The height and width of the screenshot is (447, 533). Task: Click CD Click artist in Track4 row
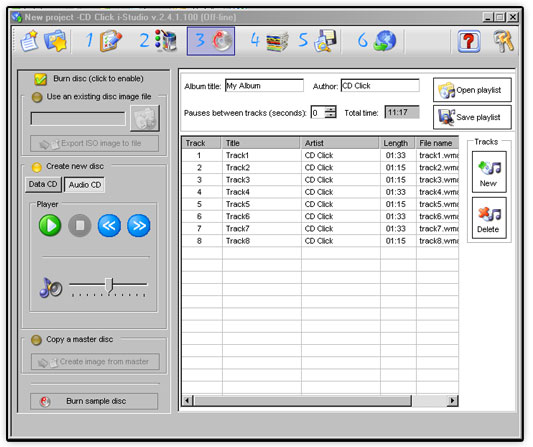tap(319, 192)
